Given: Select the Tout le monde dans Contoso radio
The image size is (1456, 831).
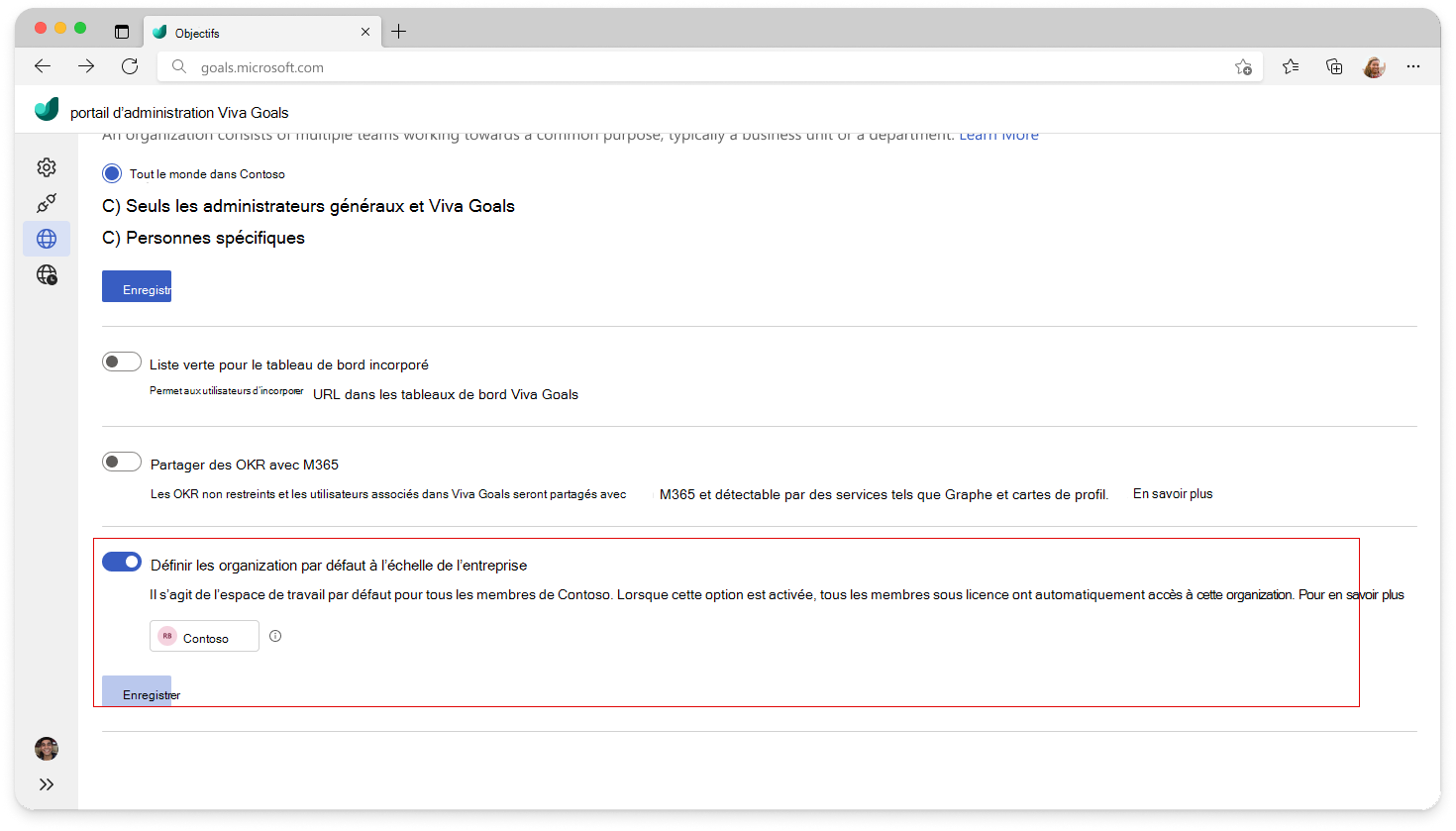Looking at the screenshot, I should (112, 173).
